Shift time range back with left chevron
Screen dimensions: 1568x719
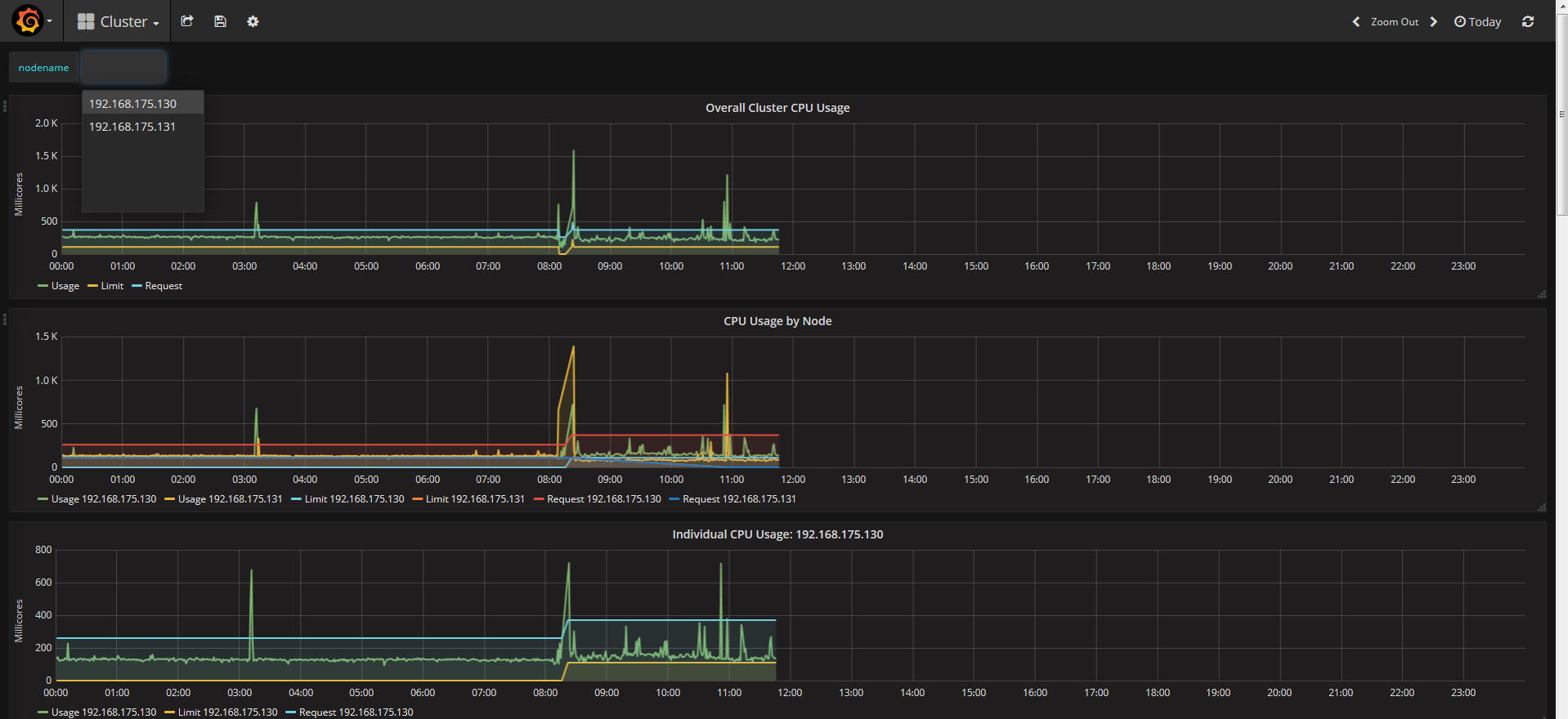pos(1356,22)
